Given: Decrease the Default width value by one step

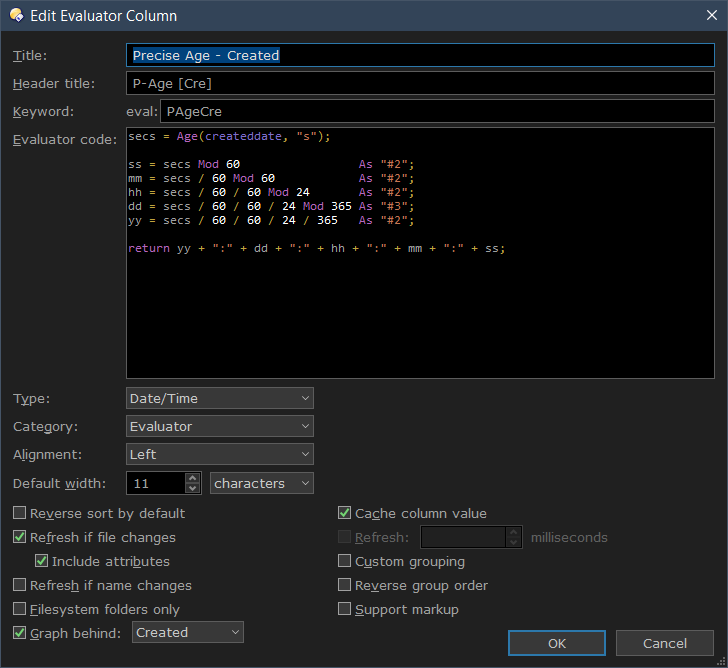Looking at the screenshot, I should click(193, 489).
